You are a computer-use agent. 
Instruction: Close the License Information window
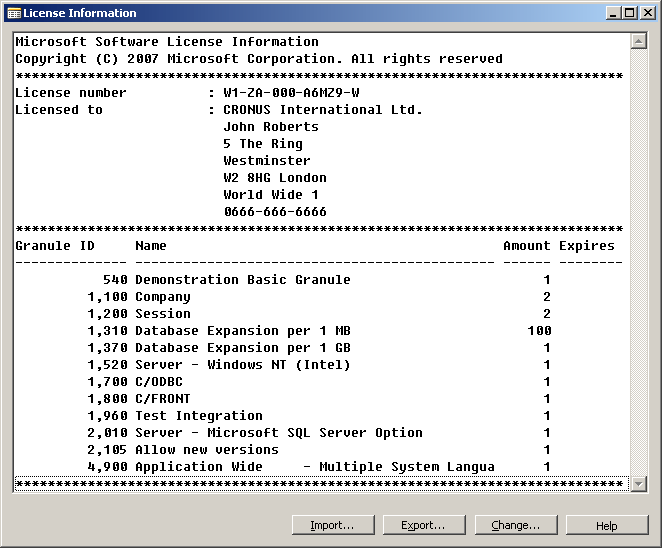(647, 13)
